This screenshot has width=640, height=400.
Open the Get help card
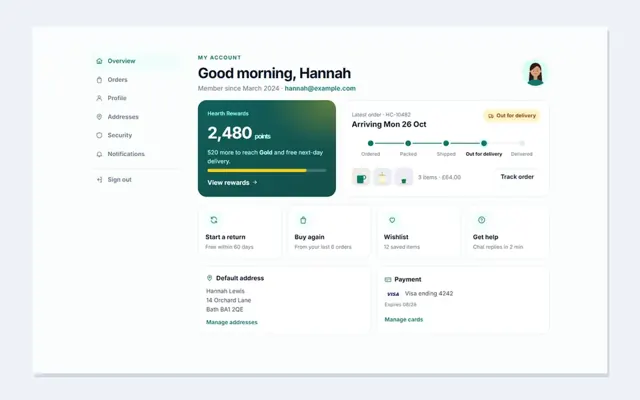(x=507, y=232)
